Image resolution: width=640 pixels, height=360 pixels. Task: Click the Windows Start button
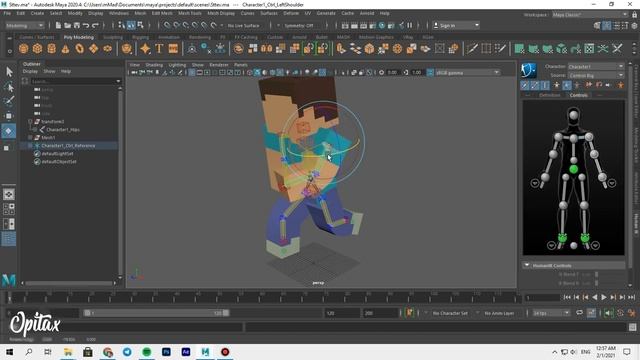[9, 351]
